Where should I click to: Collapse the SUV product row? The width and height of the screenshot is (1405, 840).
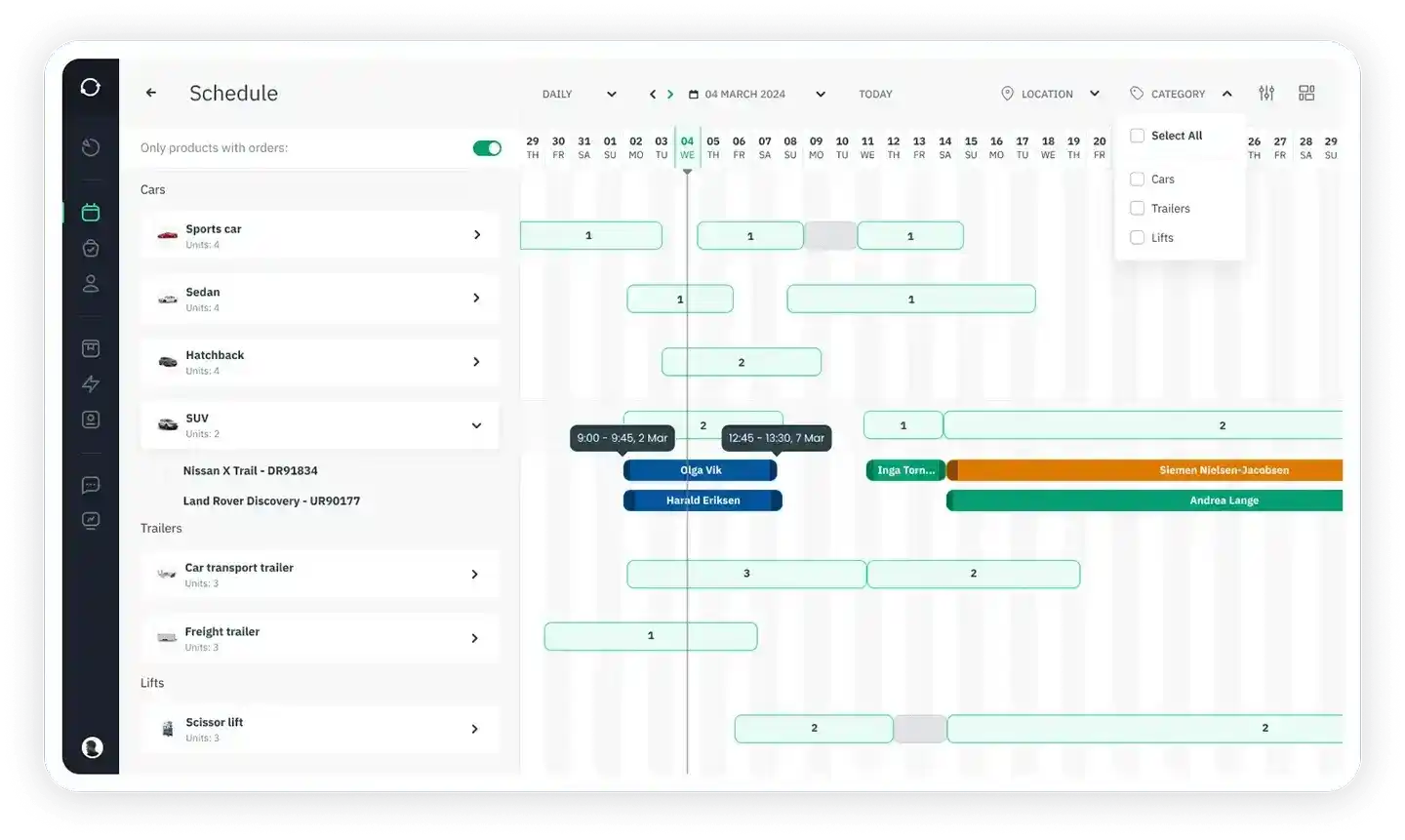[x=476, y=425]
